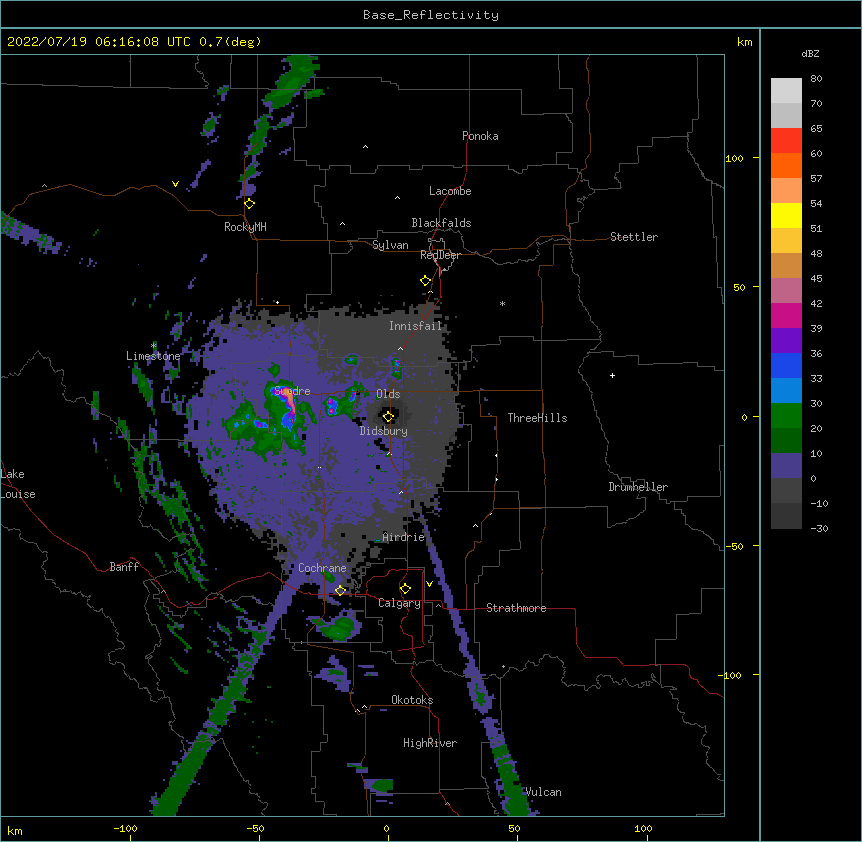
Task: Click the Base_Reflectivity title
Action: click(x=431, y=15)
